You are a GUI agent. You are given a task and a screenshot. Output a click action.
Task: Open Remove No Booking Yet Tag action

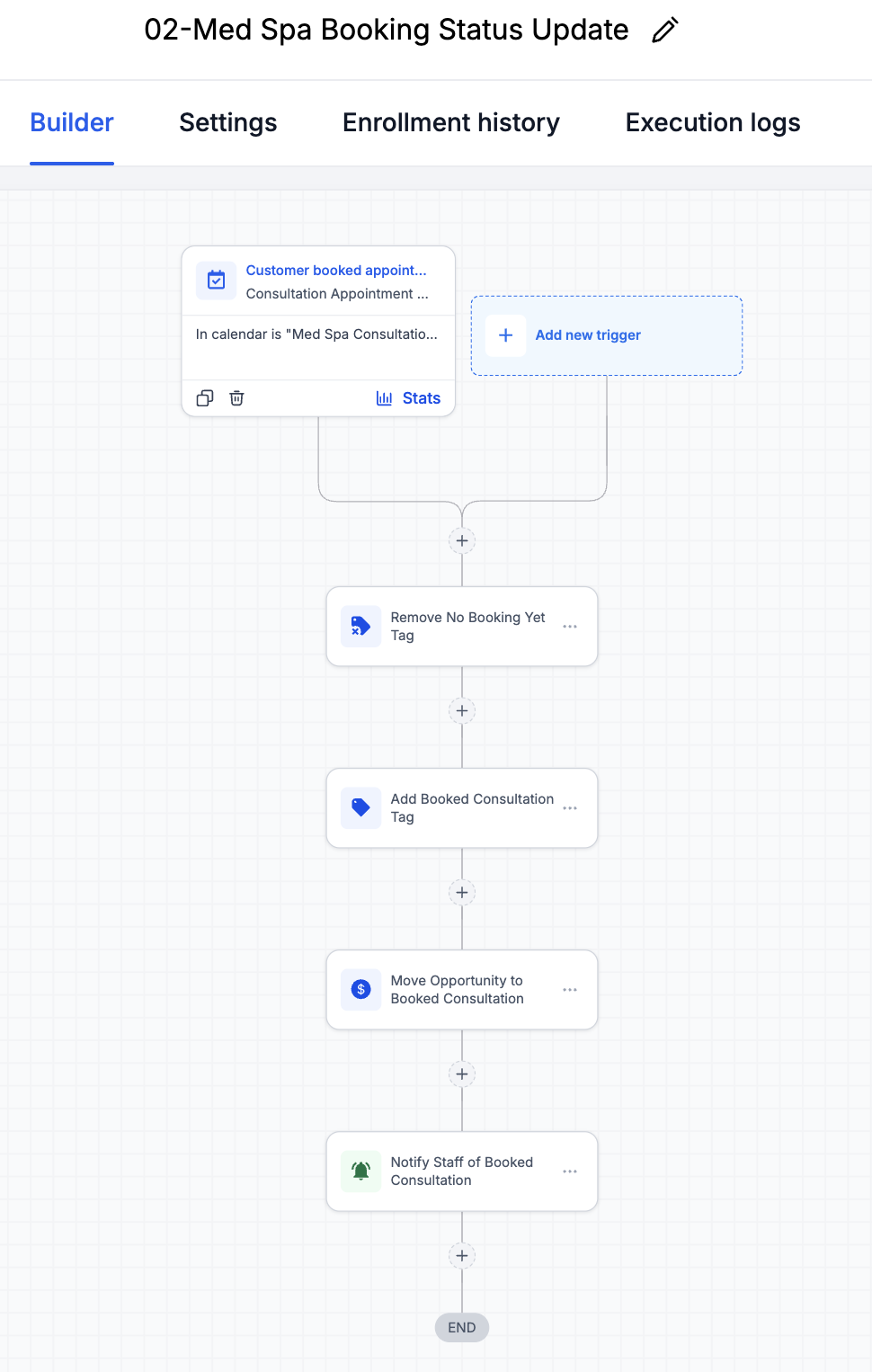pos(462,627)
